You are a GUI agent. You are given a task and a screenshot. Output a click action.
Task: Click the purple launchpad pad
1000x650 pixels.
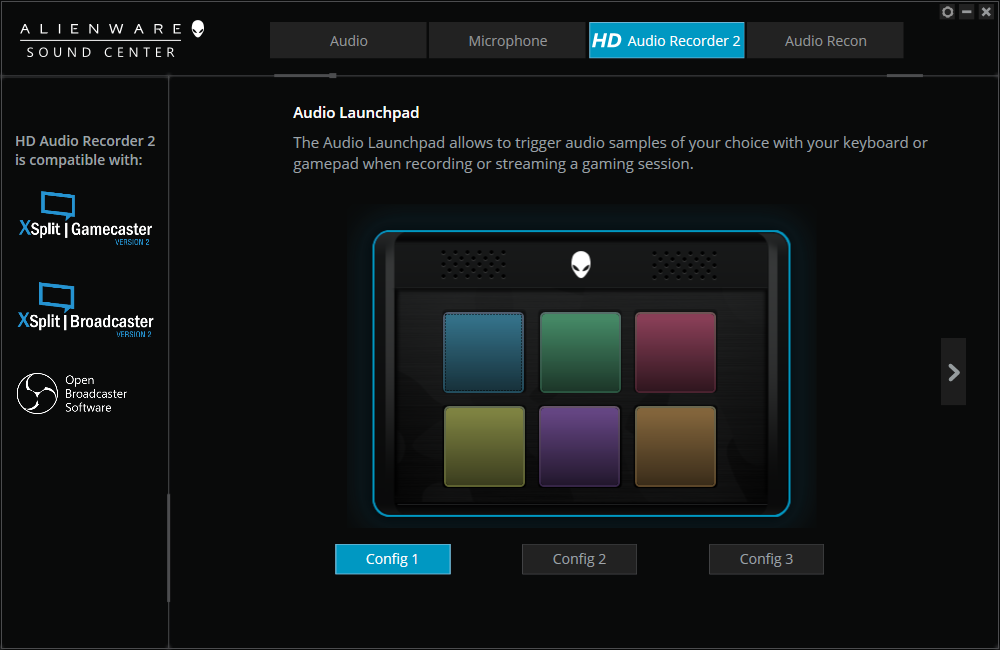579,447
